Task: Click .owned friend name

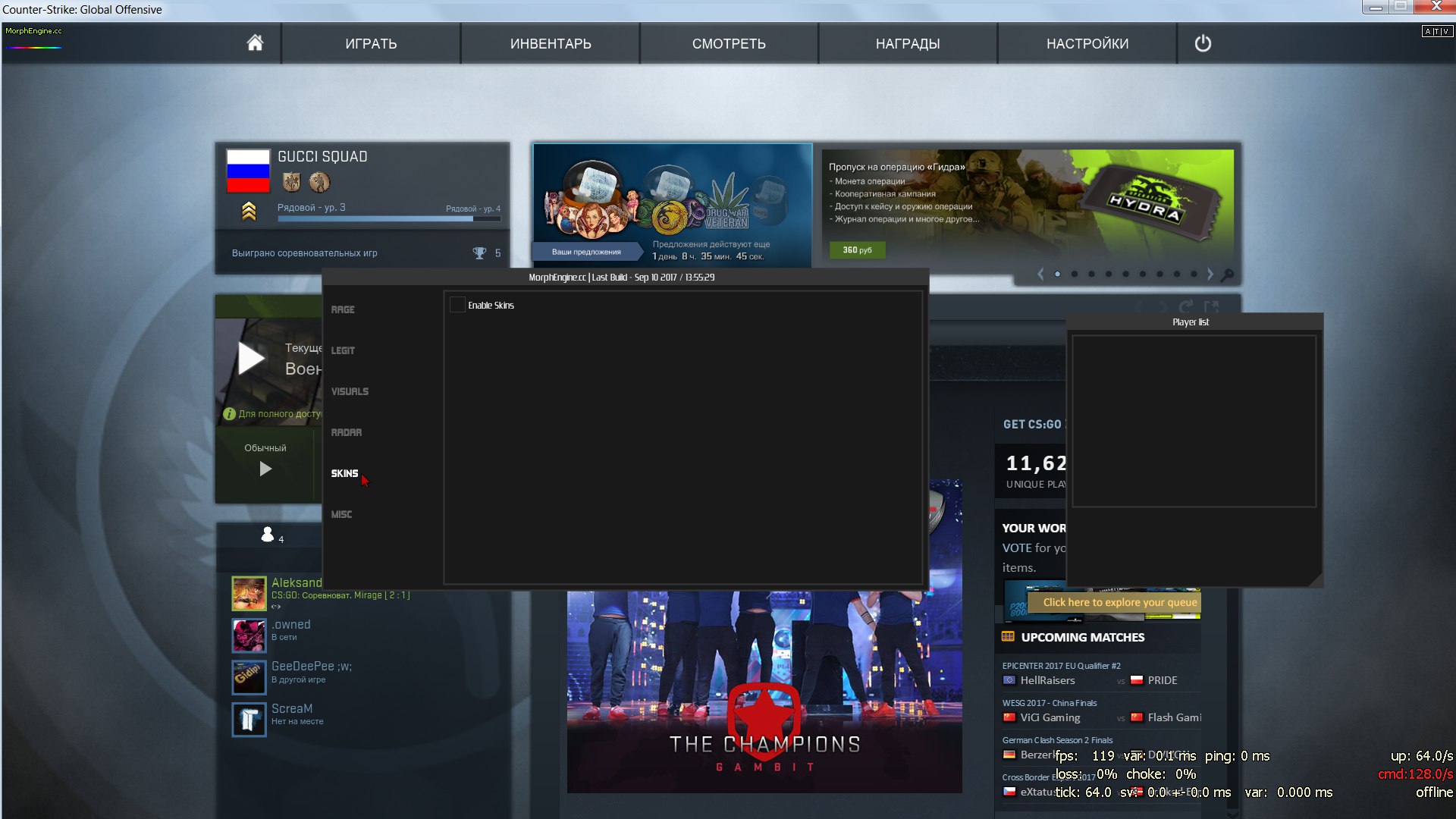Action: point(291,624)
